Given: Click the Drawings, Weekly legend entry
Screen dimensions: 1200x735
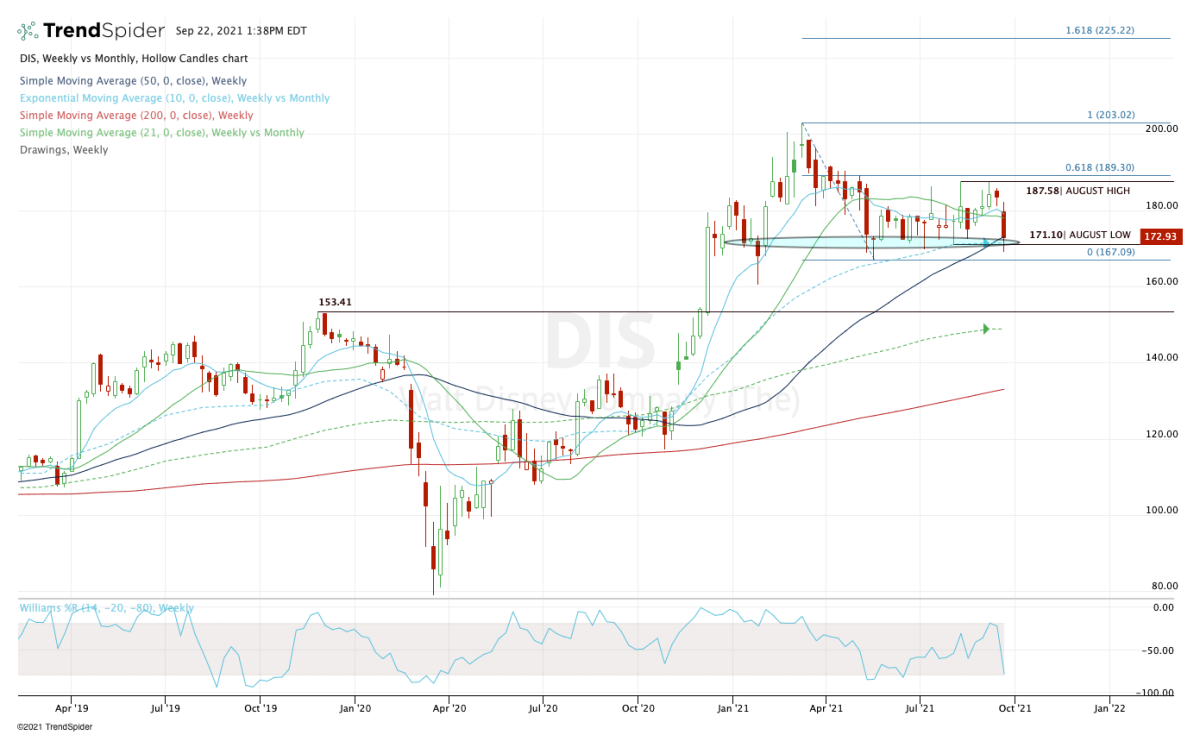Looking at the screenshot, I should click(x=64, y=150).
